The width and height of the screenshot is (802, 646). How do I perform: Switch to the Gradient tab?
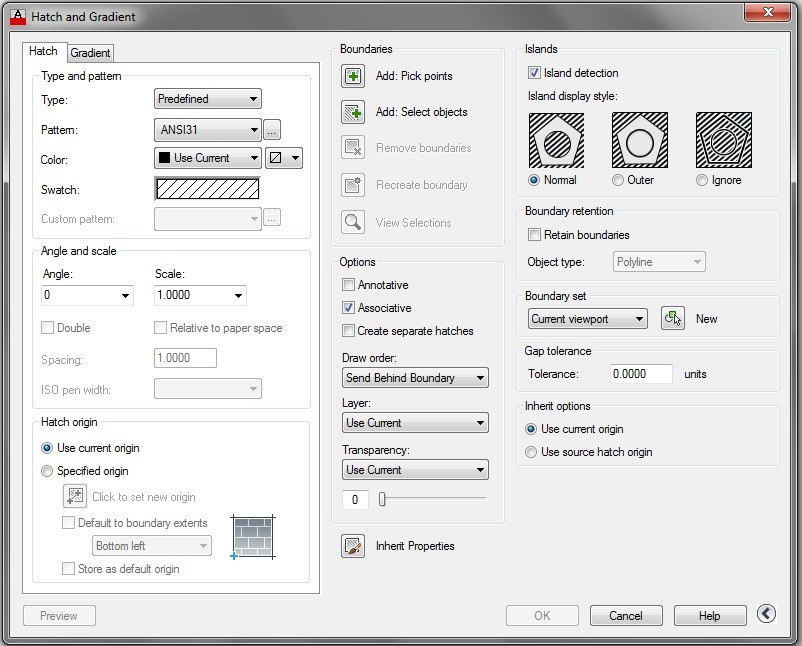(91, 53)
